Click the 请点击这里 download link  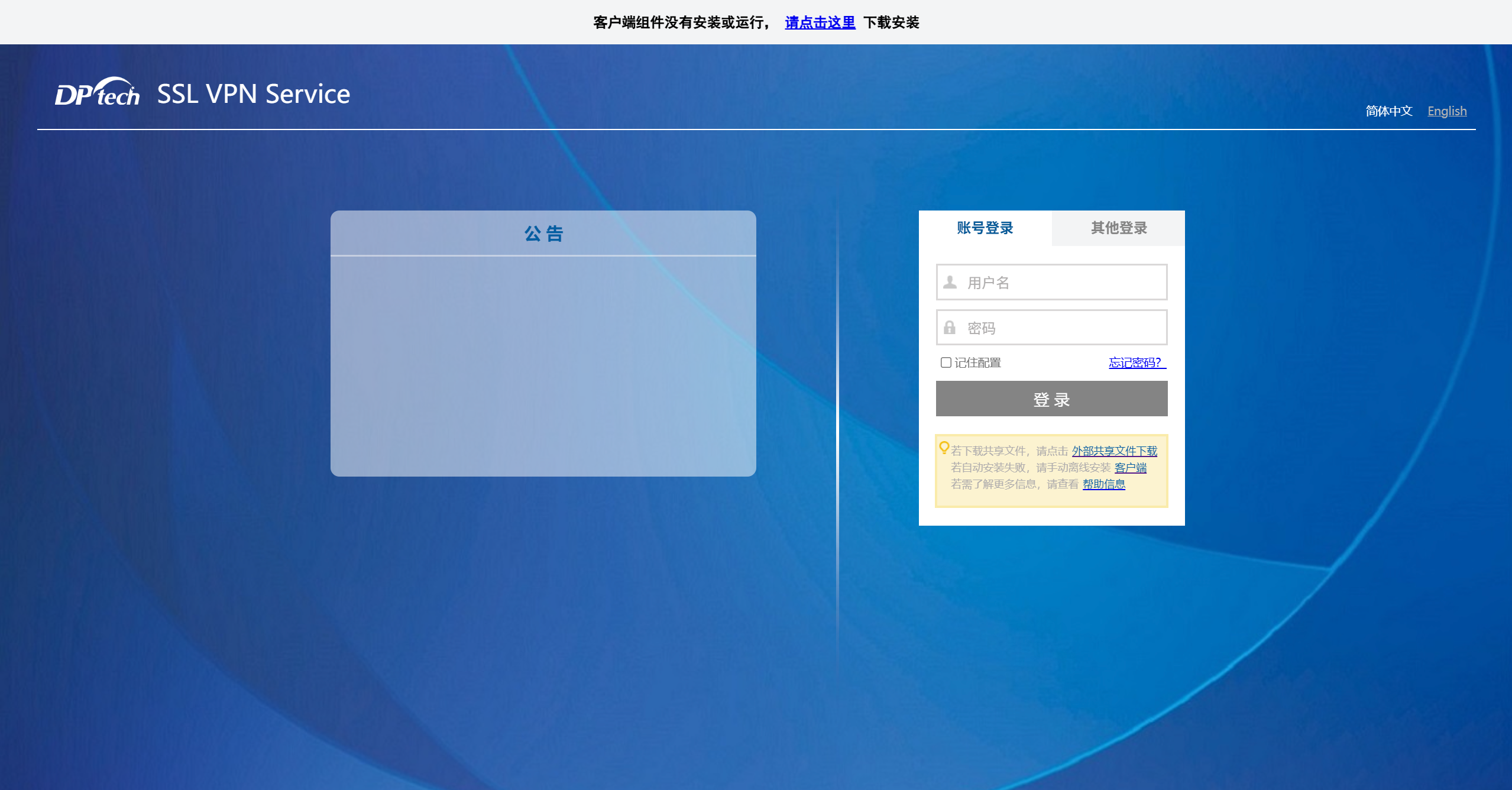coord(820,22)
